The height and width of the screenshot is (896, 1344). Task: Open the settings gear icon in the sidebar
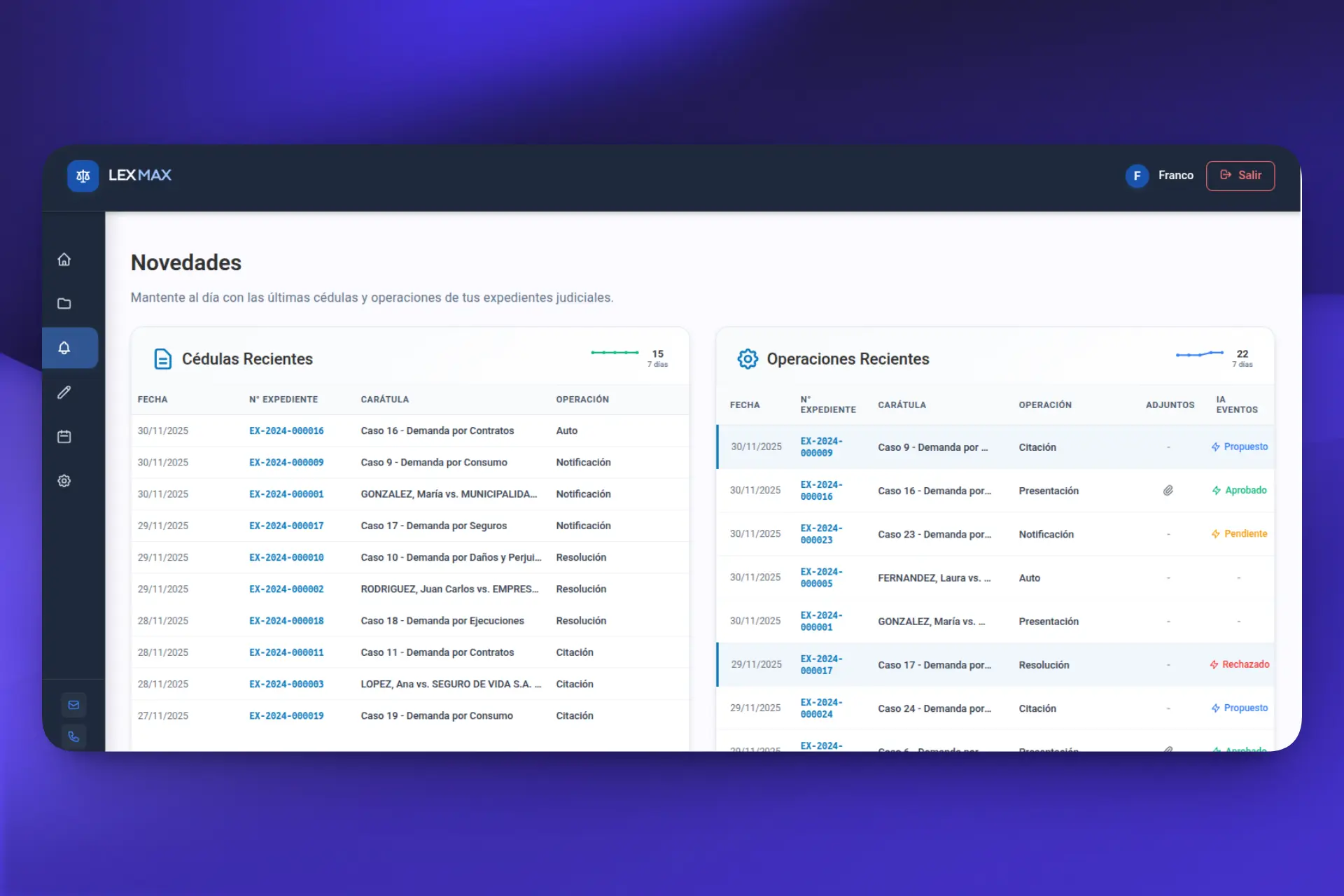click(x=64, y=481)
